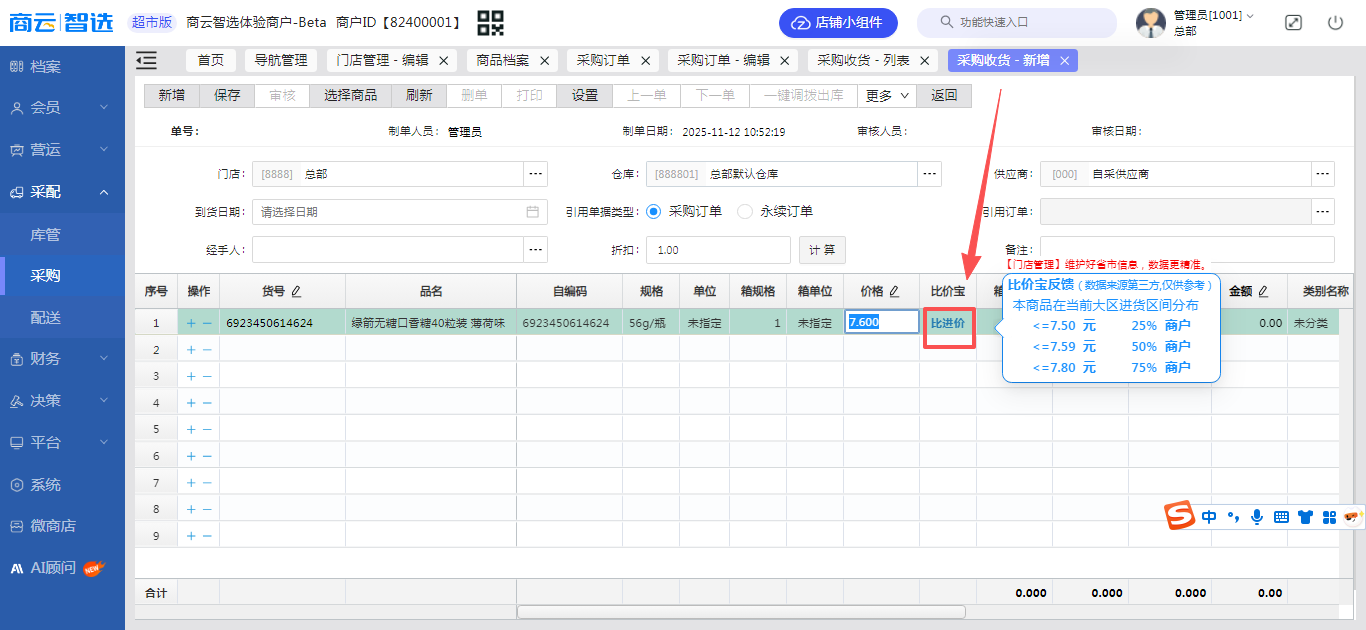
Task: Select the 永续订单 radio button
Action: [745, 211]
